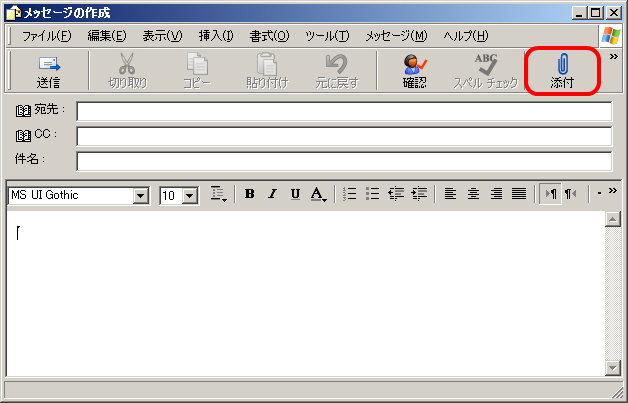
Task: Click the コピー (Copy) toolbar icon
Action: click(x=197, y=64)
